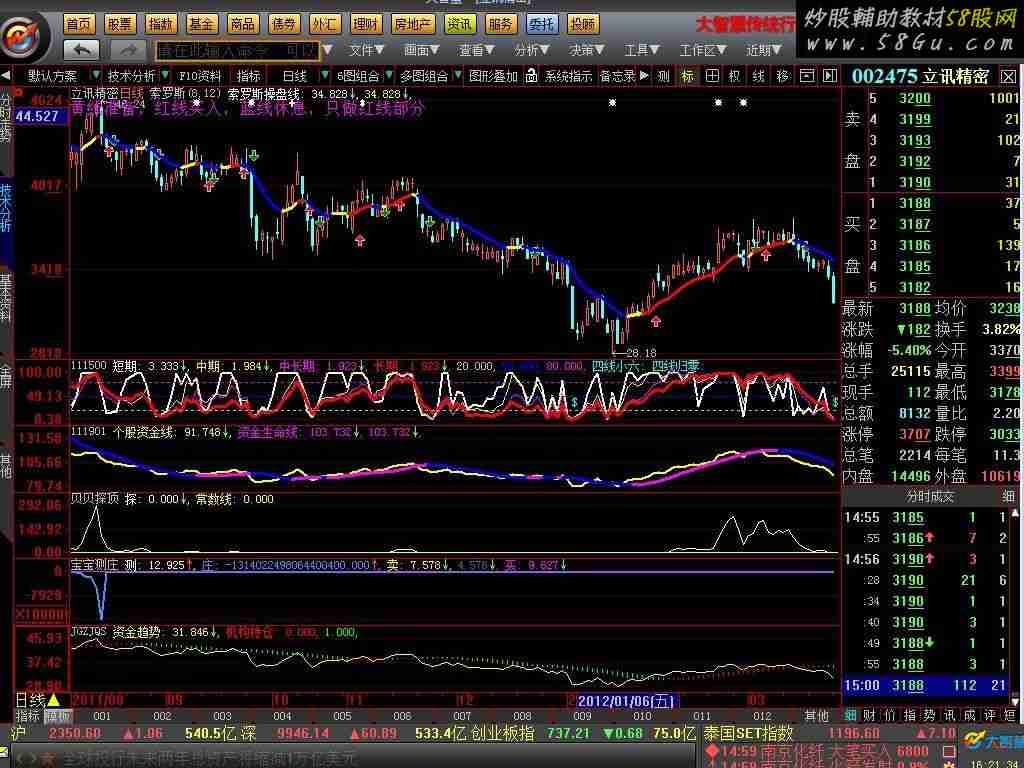Click the lock icon beside 图形叠加
This screenshot has height=768, width=1024.
click(532, 76)
